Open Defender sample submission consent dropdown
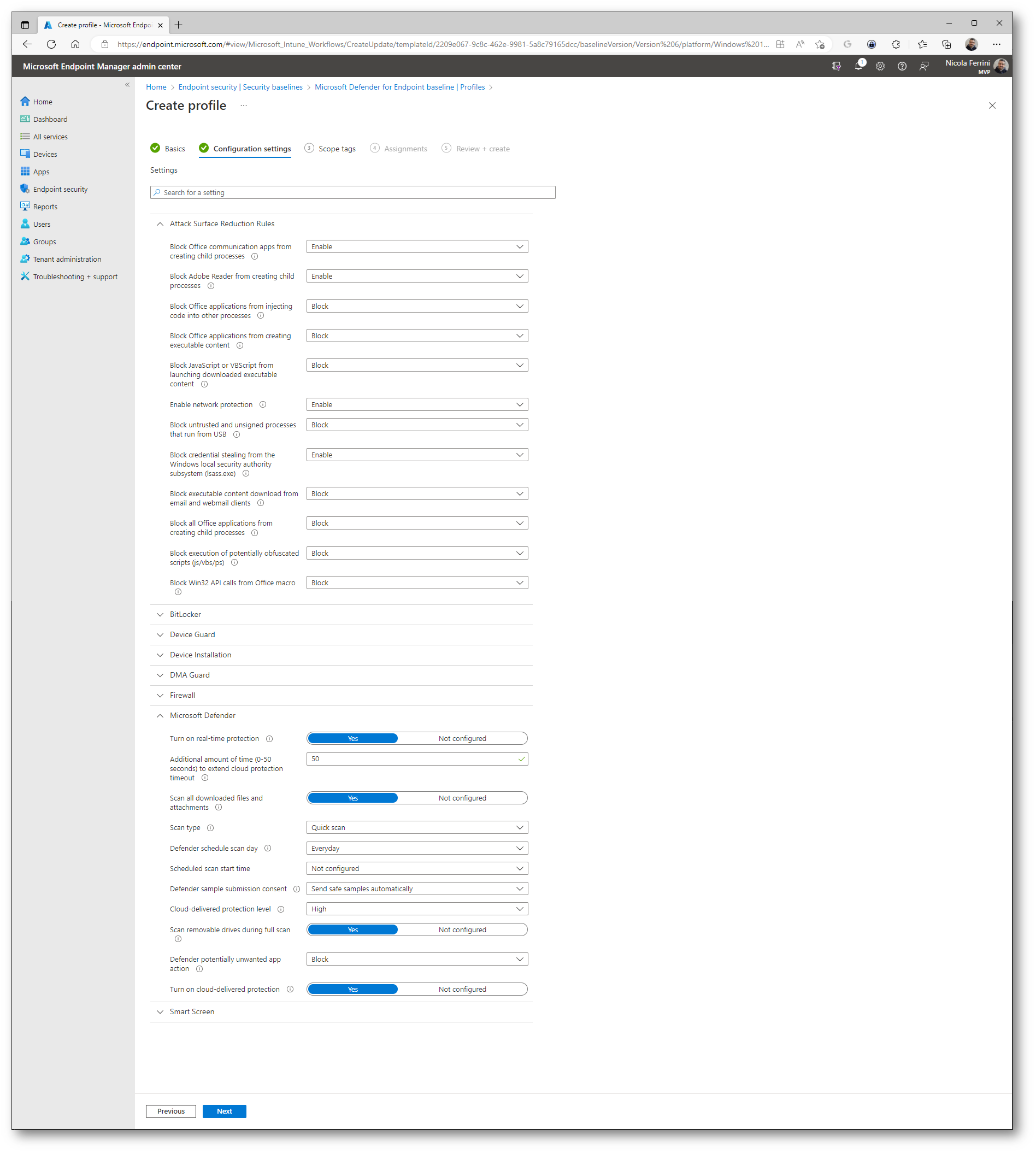The height and width of the screenshot is (1153, 1036). coord(417,889)
